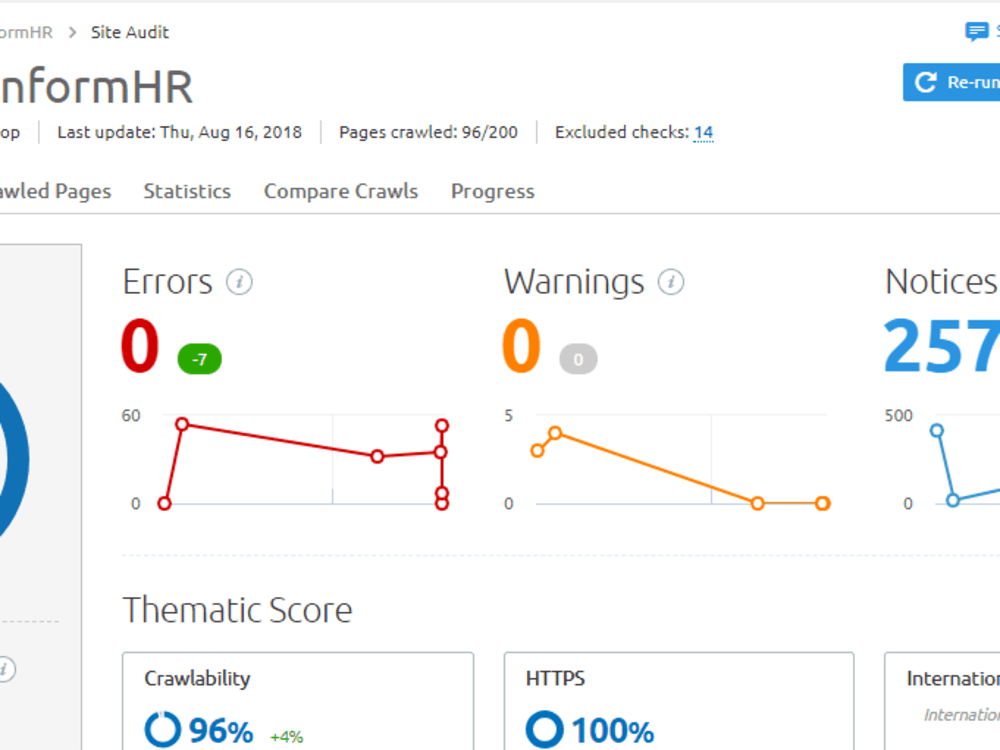The width and height of the screenshot is (1000, 750).
Task: Open the blue Notices count 257
Action: pyautogui.click(x=941, y=346)
